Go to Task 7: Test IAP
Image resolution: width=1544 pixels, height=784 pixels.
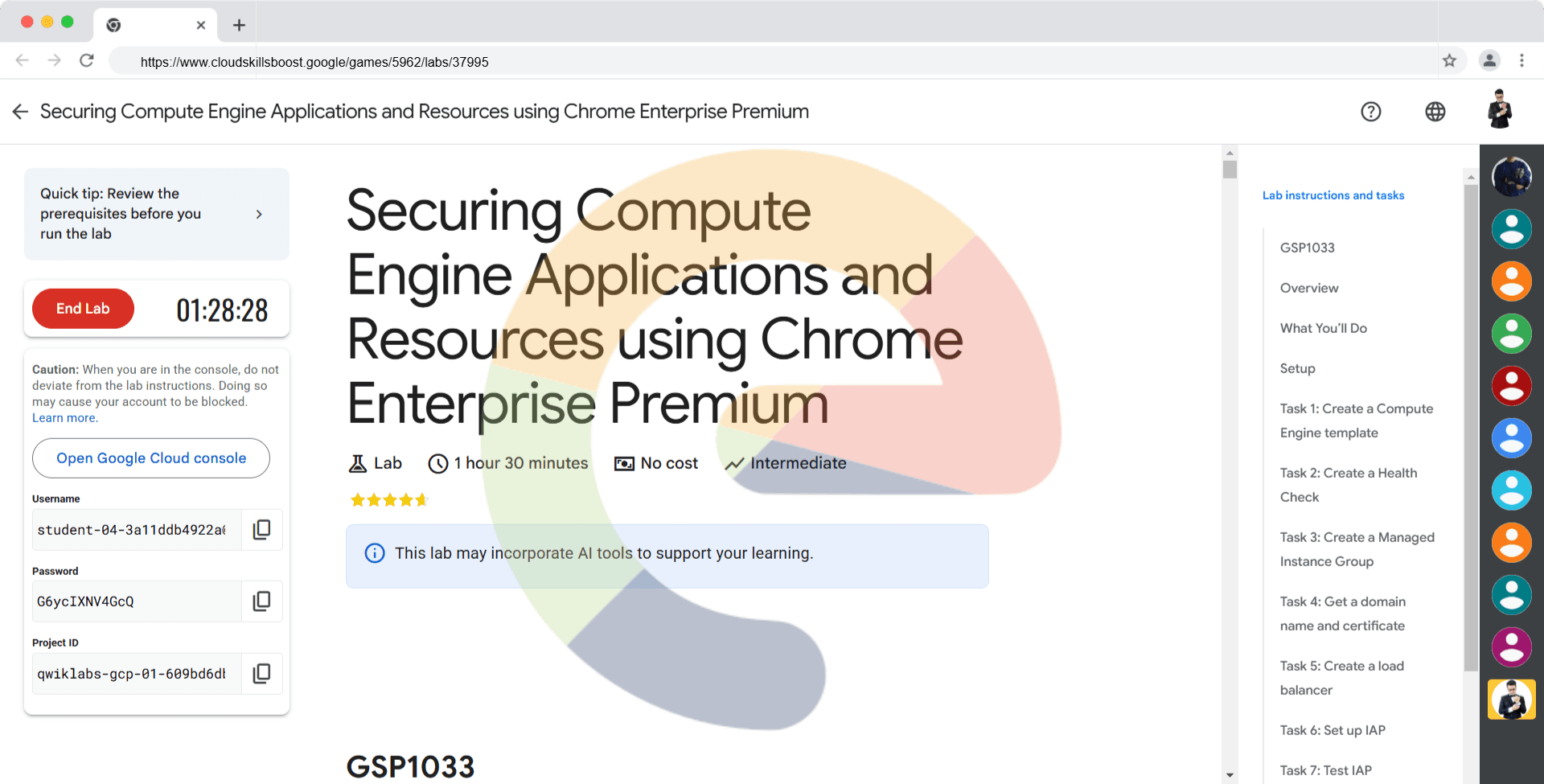pyautogui.click(x=1326, y=770)
